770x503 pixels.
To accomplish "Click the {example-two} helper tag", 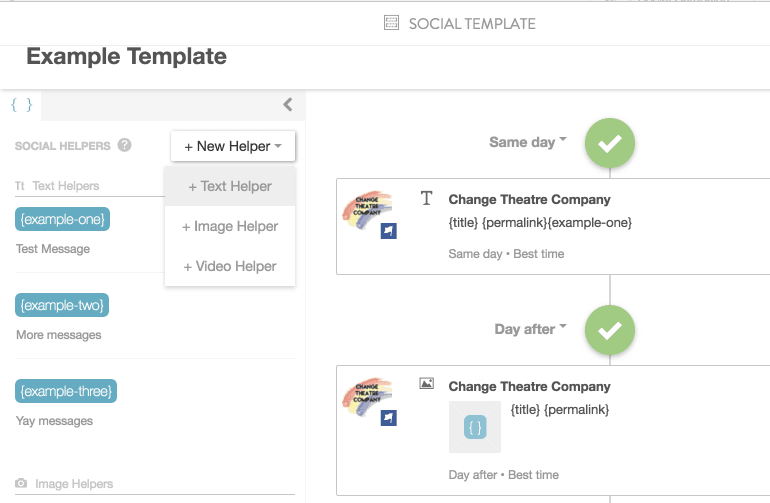I will 62,305.
